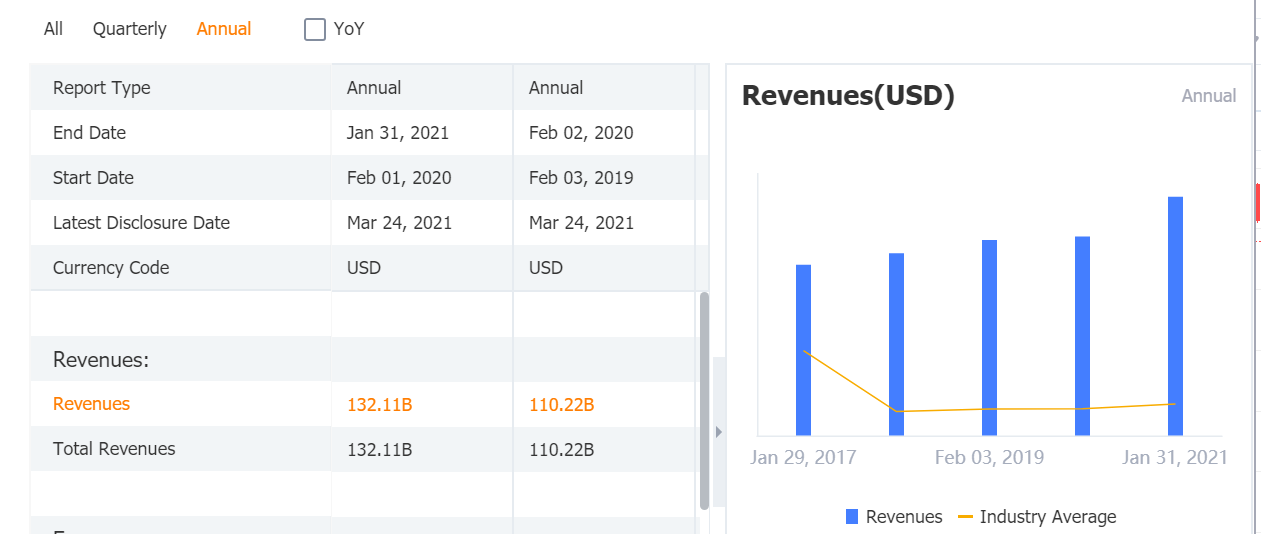Click the gray Annual label in chart header
1261x534 pixels.
pos(1208,96)
